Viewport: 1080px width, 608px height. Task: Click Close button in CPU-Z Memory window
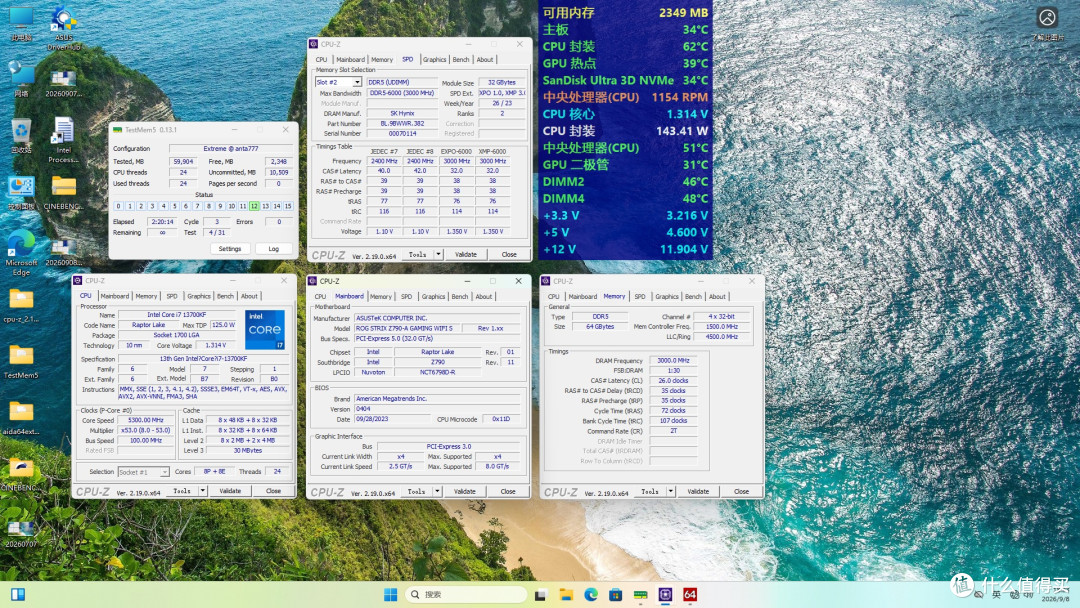coord(741,491)
